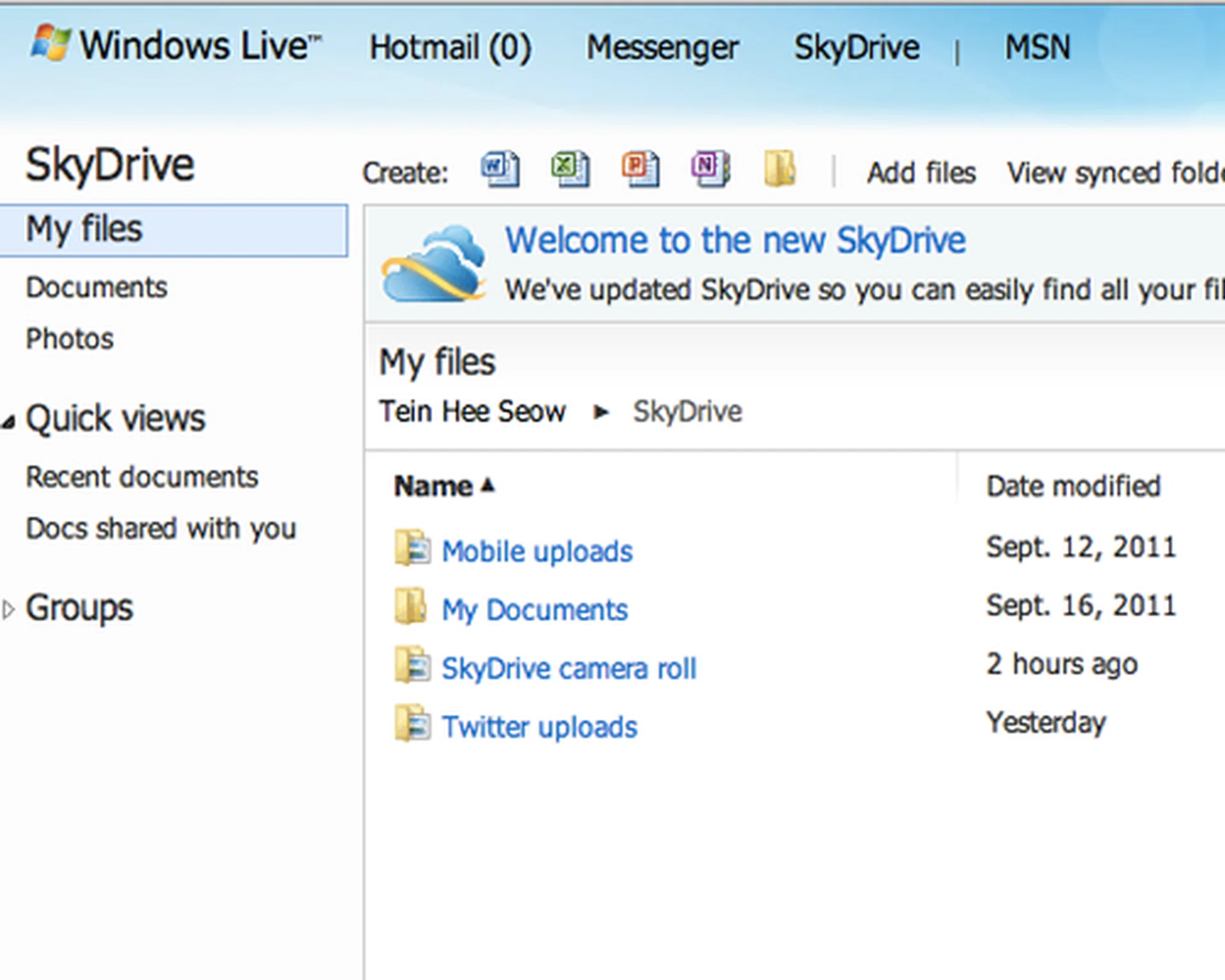Create a new Word document
The image size is (1225, 980).
click(500, 169)
